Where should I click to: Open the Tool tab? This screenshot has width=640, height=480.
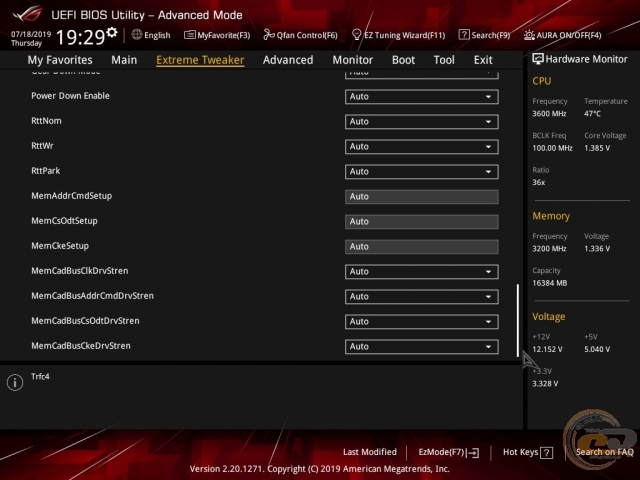(444, 60)
